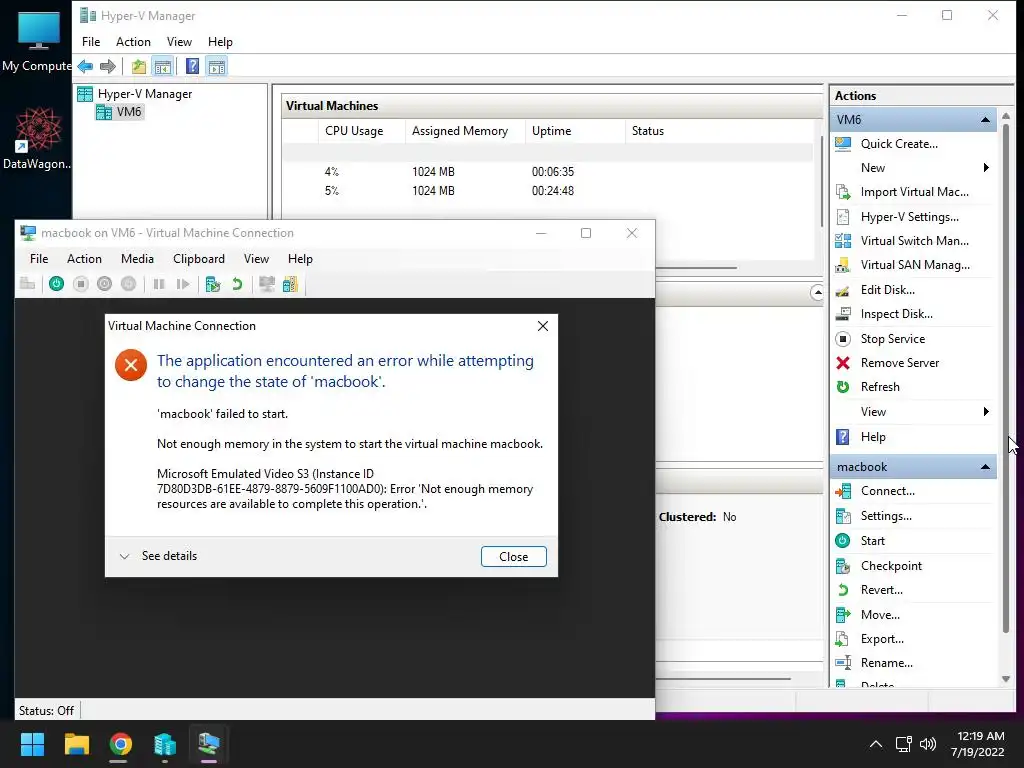This screenshot has width=1024, height=768.
Task: Click Forward arrow in Hyper-V Manager toolbar
Action: [108, 66]
